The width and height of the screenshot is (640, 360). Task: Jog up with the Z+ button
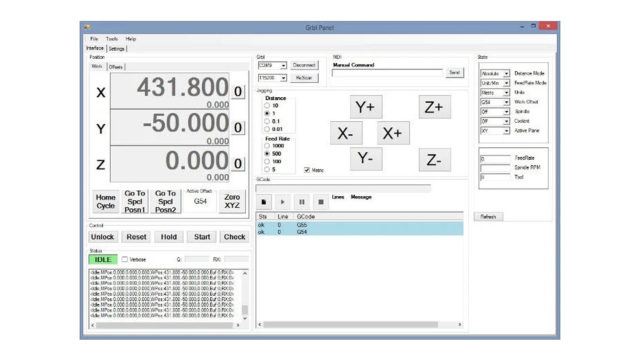click(x=434, y=107)
